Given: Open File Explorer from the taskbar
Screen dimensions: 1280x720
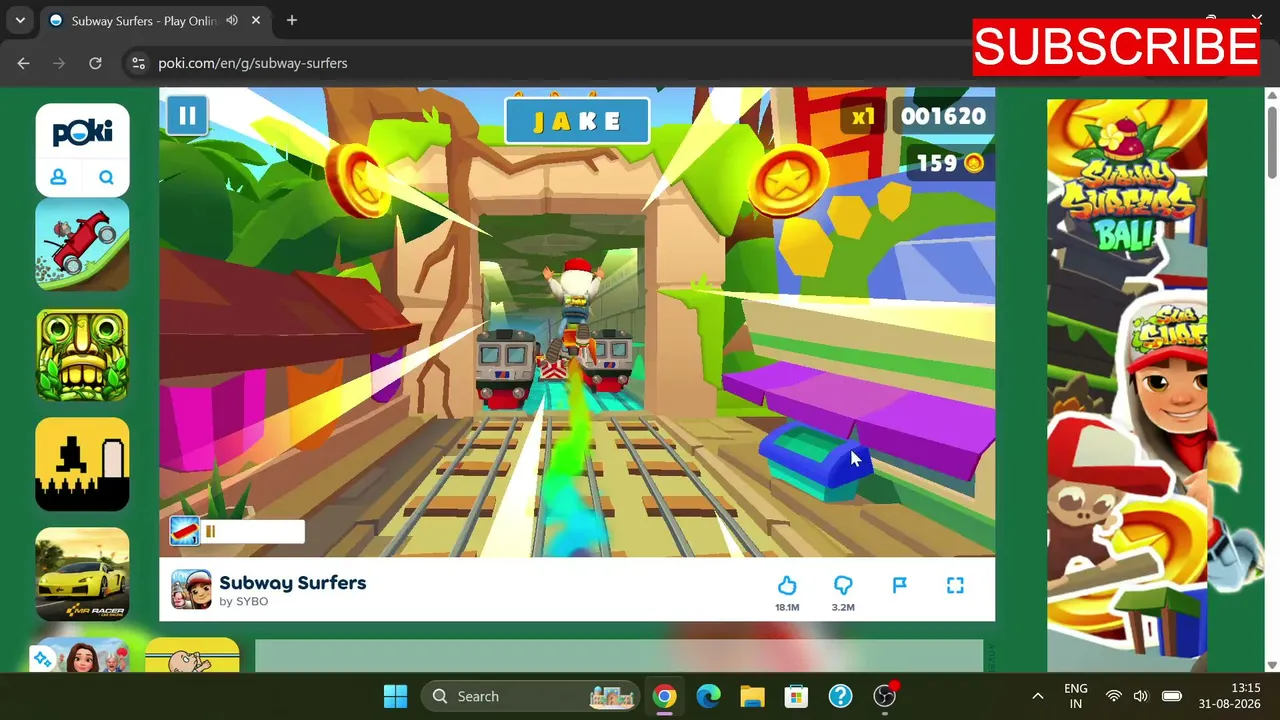Looking at the screenshot, I should (752, 696).
